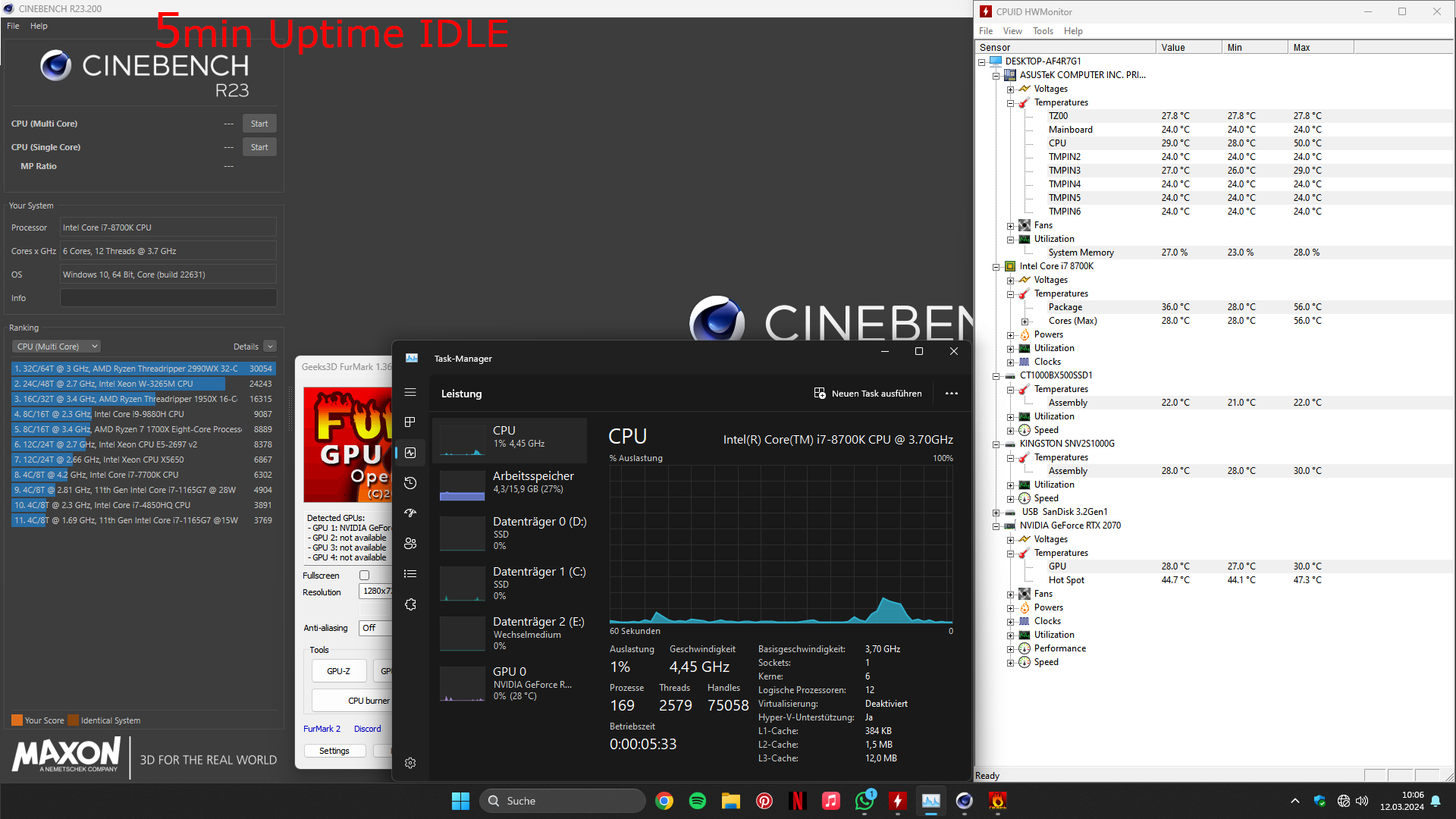Expand the GPU Fans node under RTX 2070
Viewport: 1456px width, 819px height.
click(1010, 595)
